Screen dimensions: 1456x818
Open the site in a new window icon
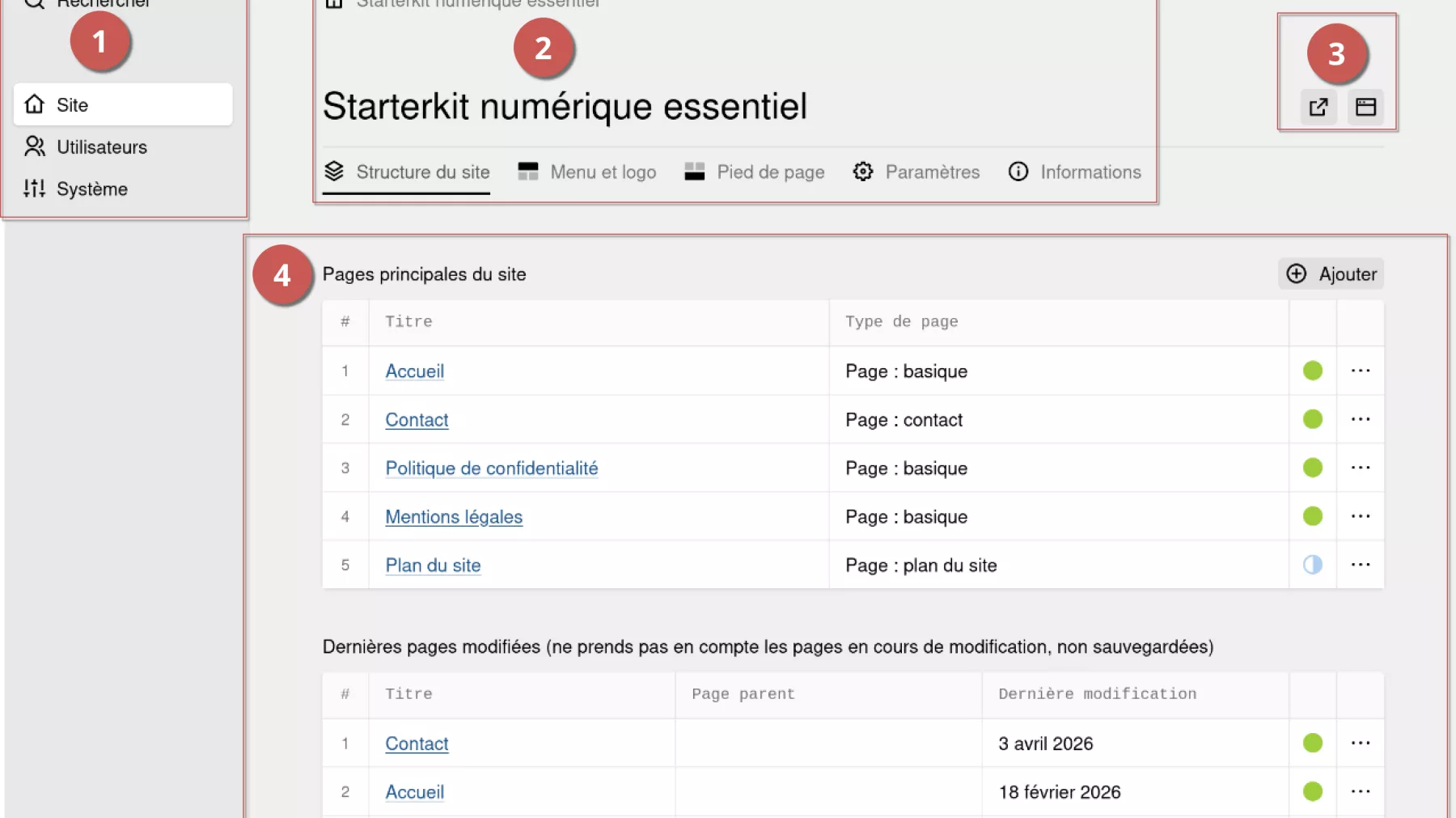1318,107
